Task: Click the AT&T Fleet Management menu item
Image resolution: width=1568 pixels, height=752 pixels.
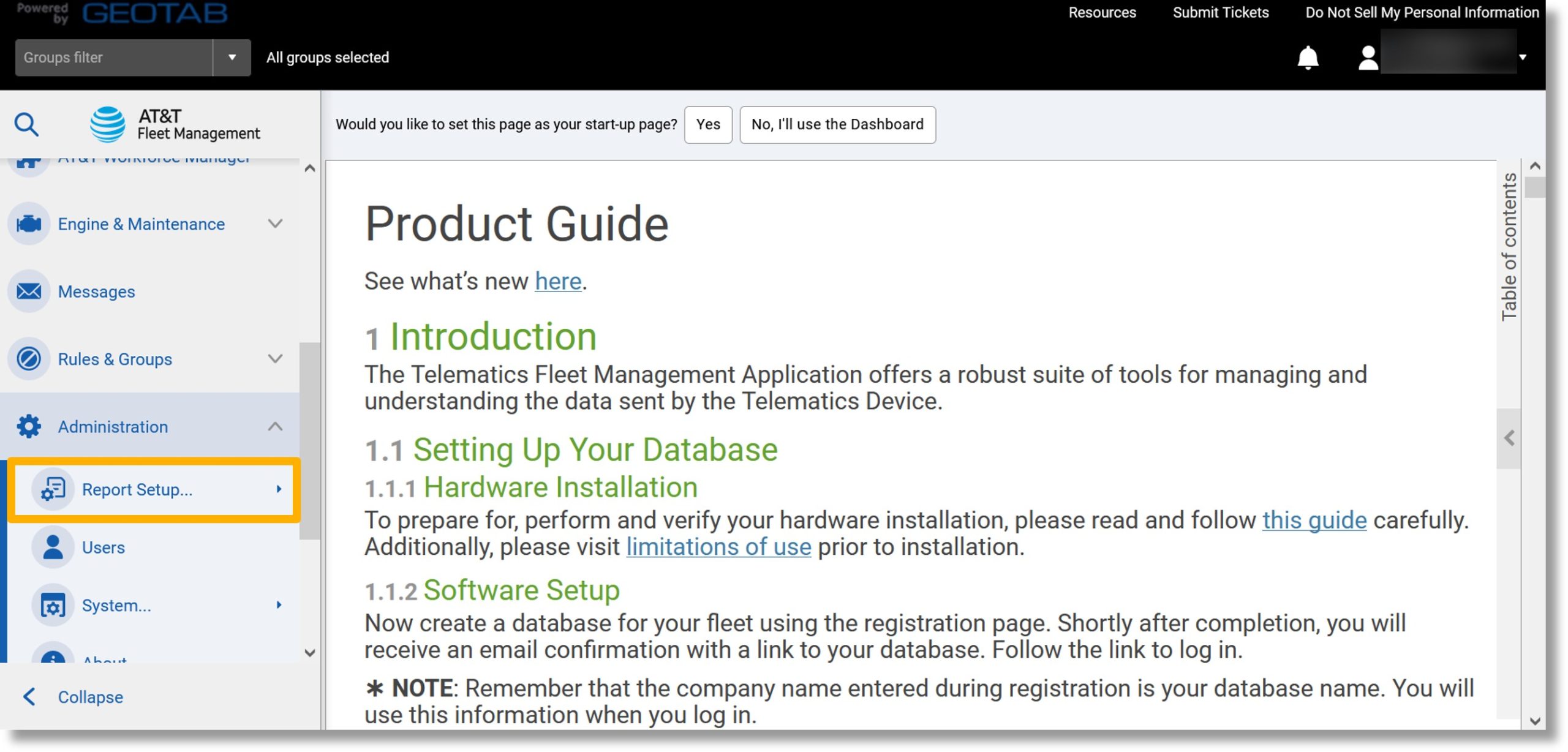Action: click(174, 124)
